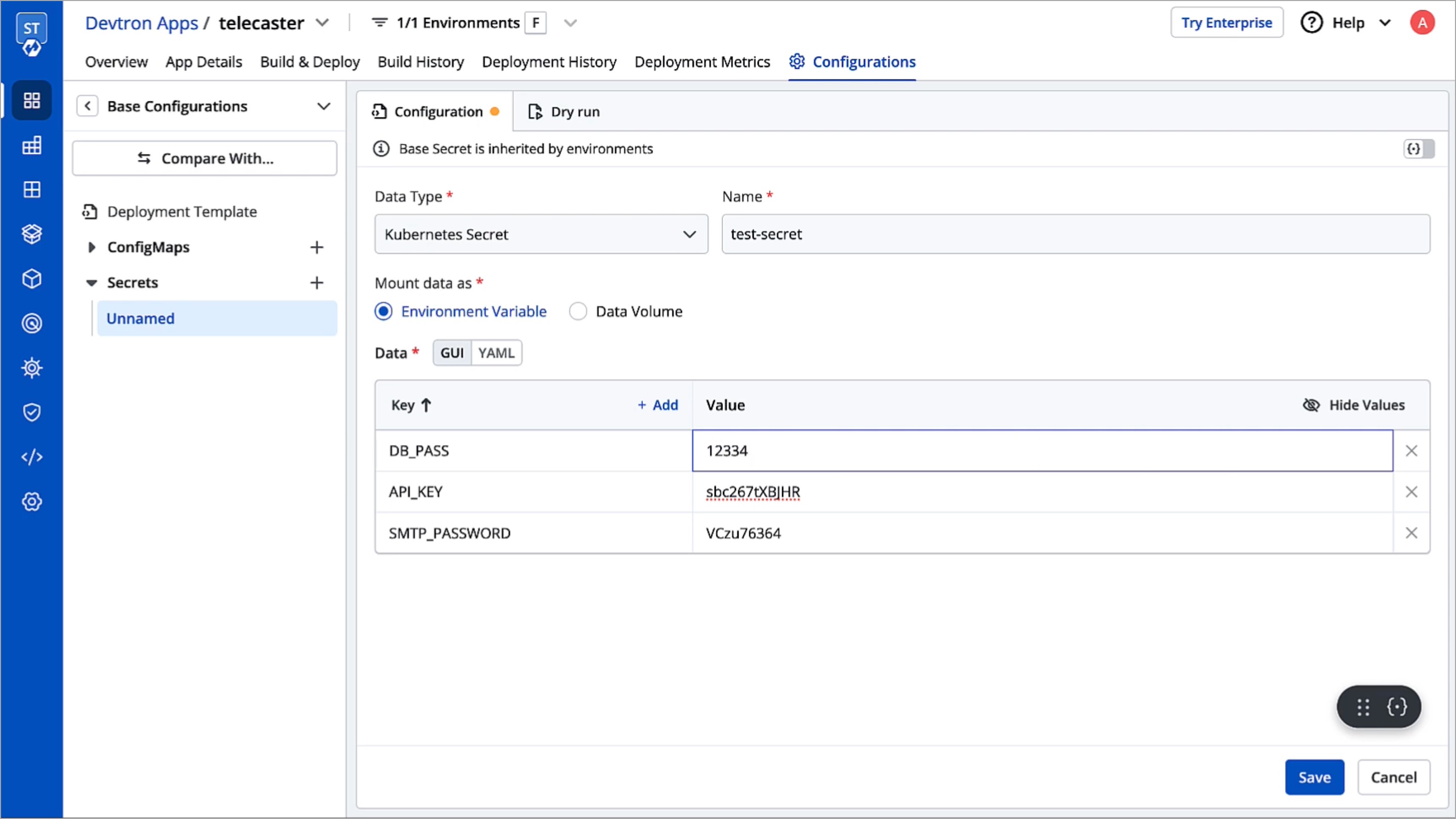Open the Build & Deploy tab
Image resolution: width=1456 pixels, height=819 pixels.
[310, 62]
